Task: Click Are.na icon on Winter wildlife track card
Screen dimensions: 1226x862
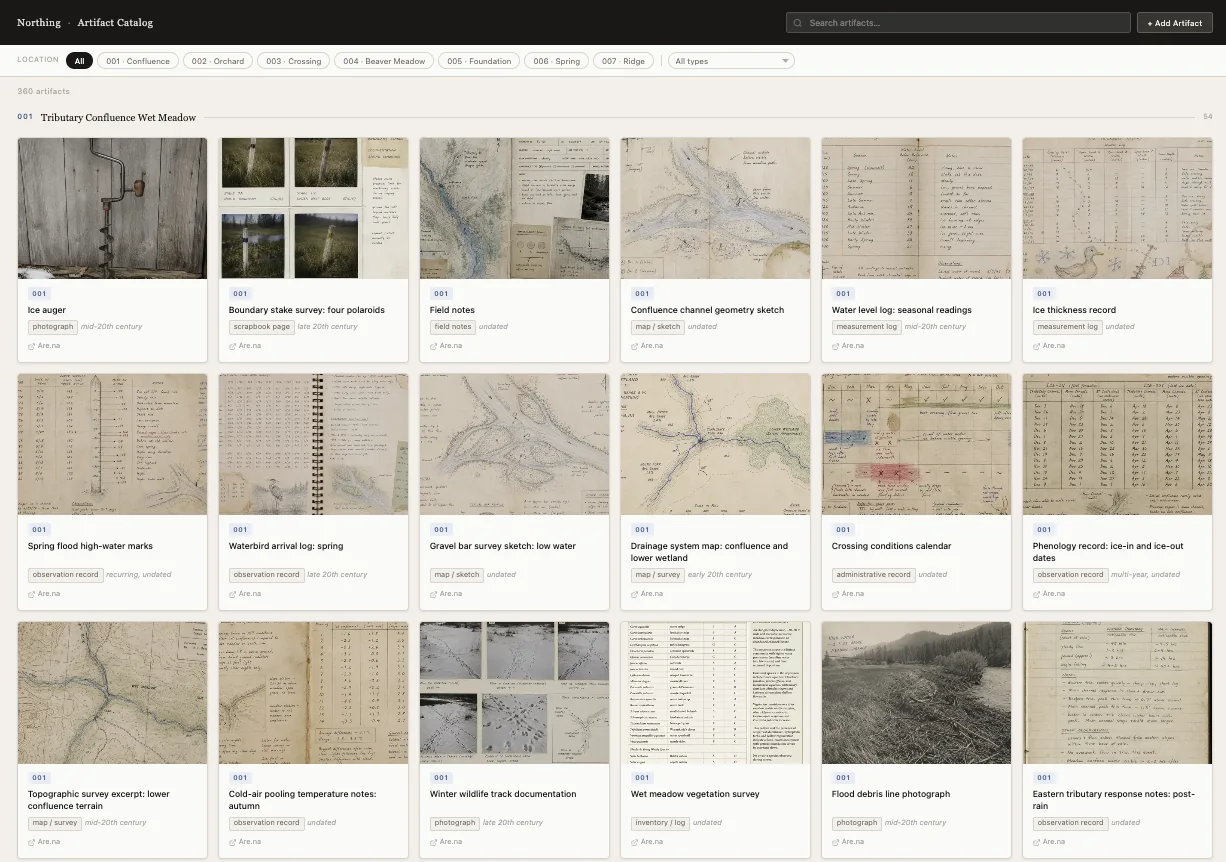Action: coord(433,842)
